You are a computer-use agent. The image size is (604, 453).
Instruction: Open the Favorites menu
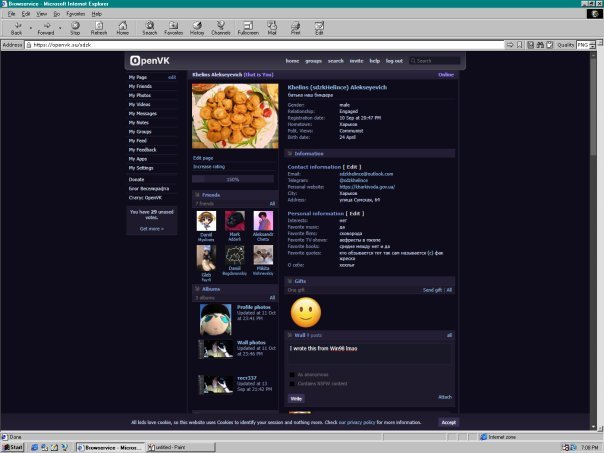click(76, 14)
